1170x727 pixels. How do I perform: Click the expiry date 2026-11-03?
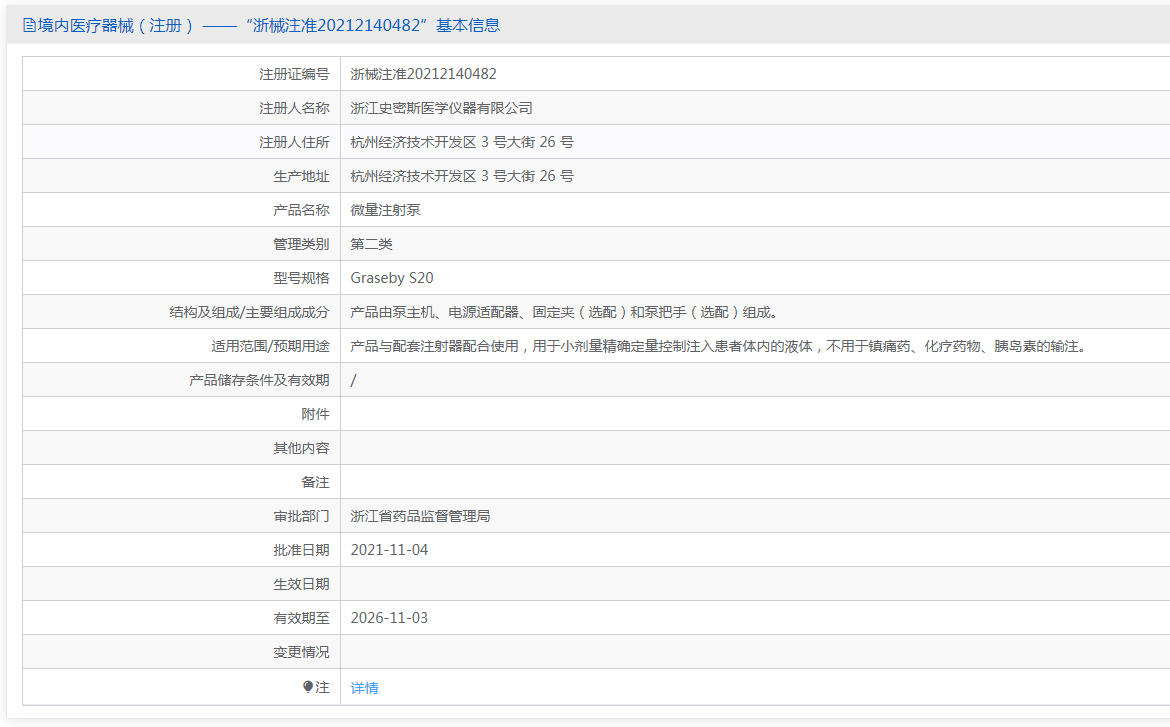(x=389, y=618)
